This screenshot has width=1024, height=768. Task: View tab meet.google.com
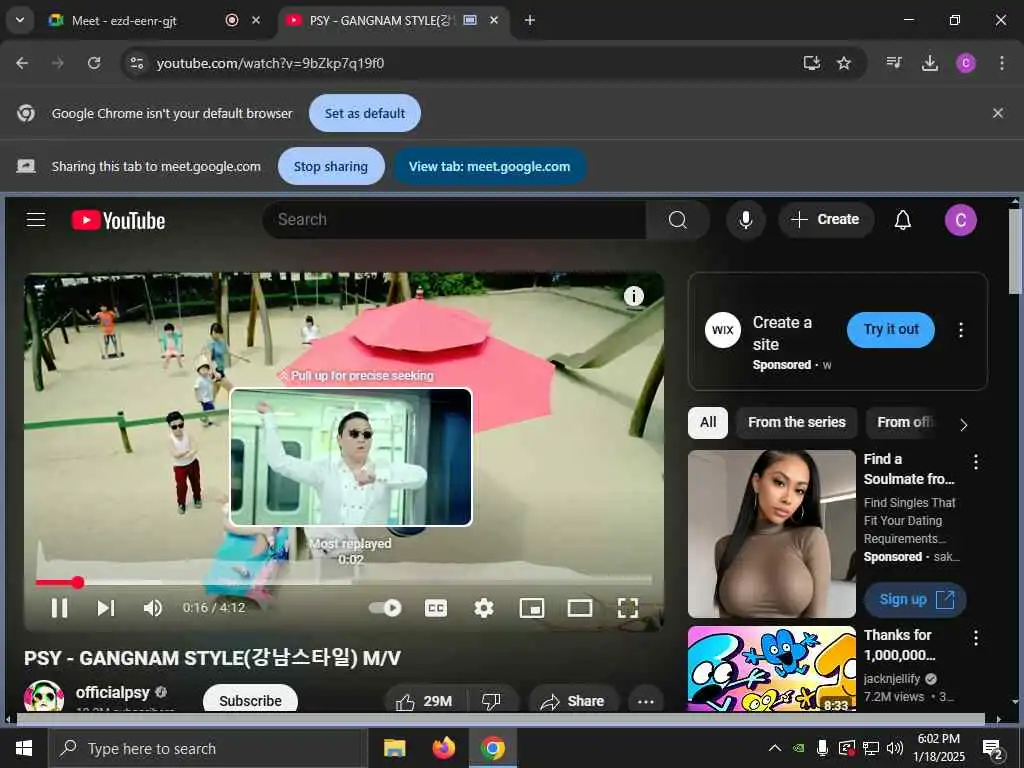(x=489, y=167)
